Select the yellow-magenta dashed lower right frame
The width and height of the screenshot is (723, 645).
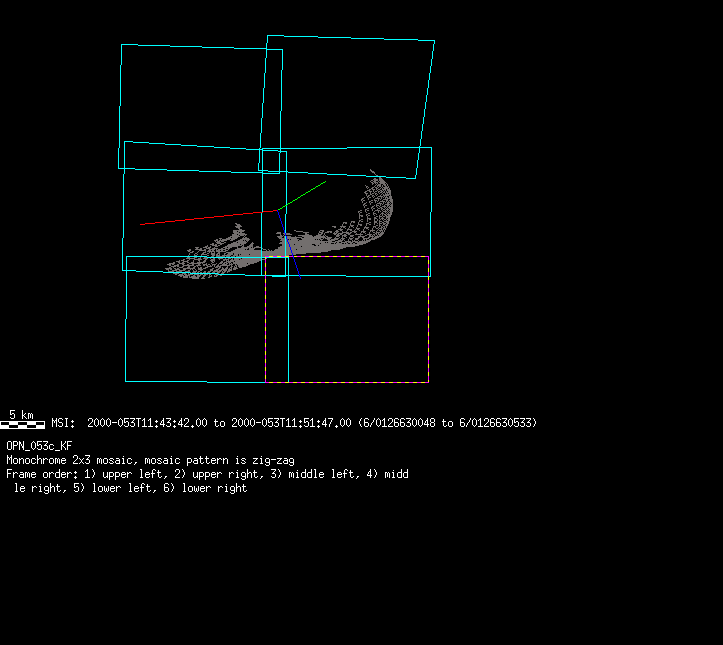(x=347, y=319)
